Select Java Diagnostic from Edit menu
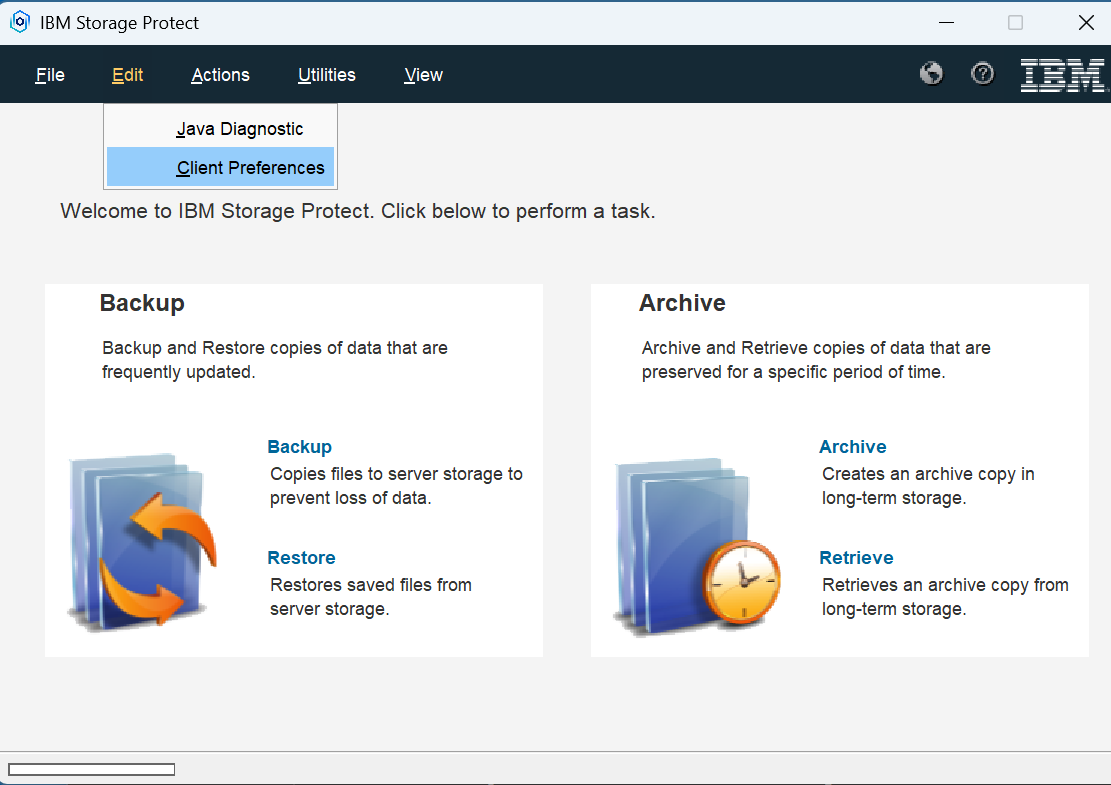Viewport: 1111px width, 785px height. pos(239,129)
